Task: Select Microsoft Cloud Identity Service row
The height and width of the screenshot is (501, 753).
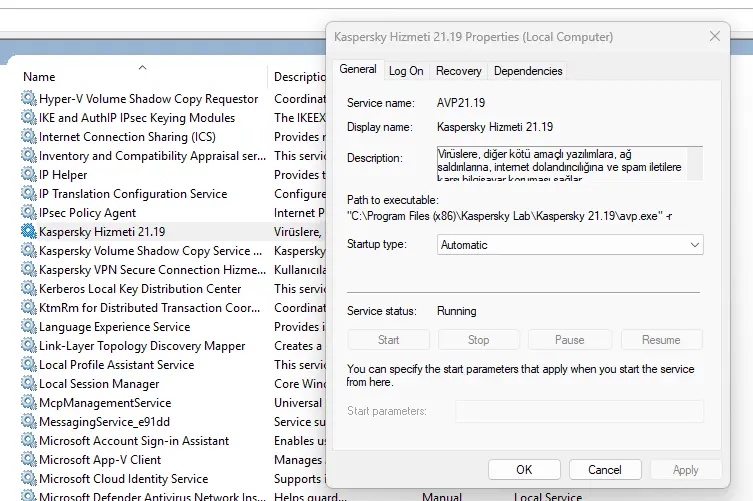Action: pyautogui.click(x=123, y=479)
